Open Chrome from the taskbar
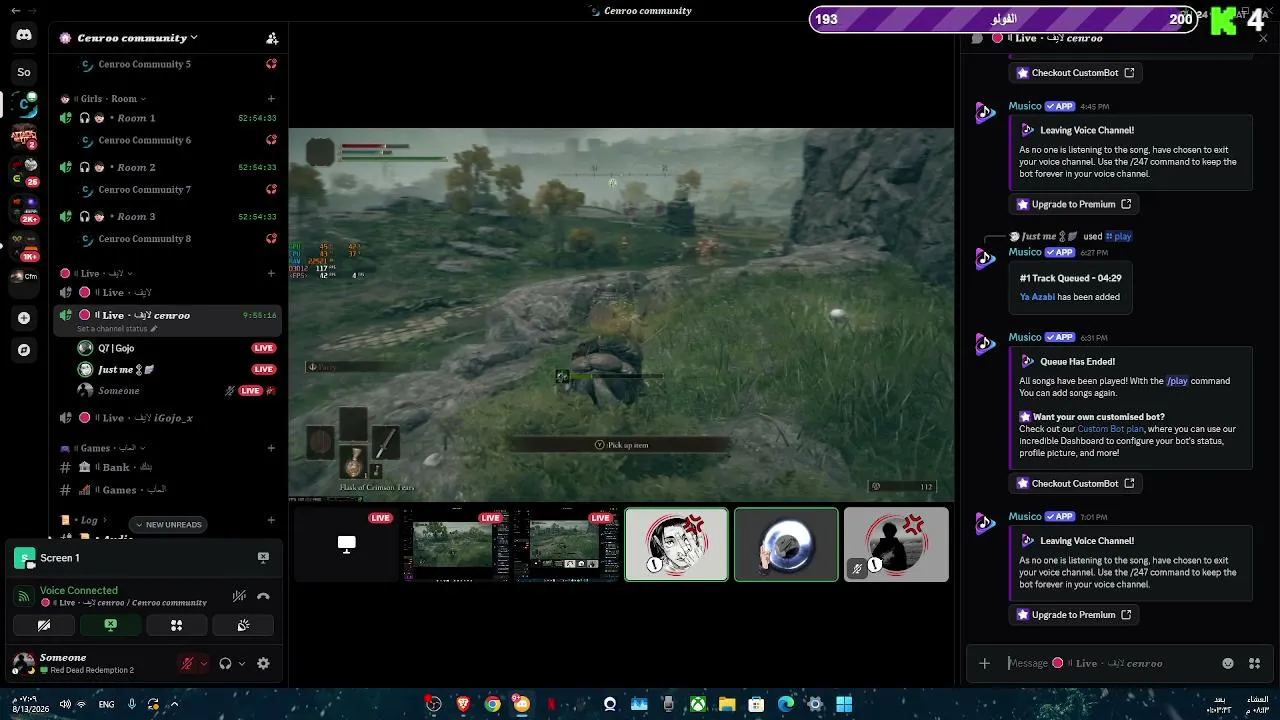Image resolution: width=1280 pixels, height=720 pixels. tap(492, 704)
